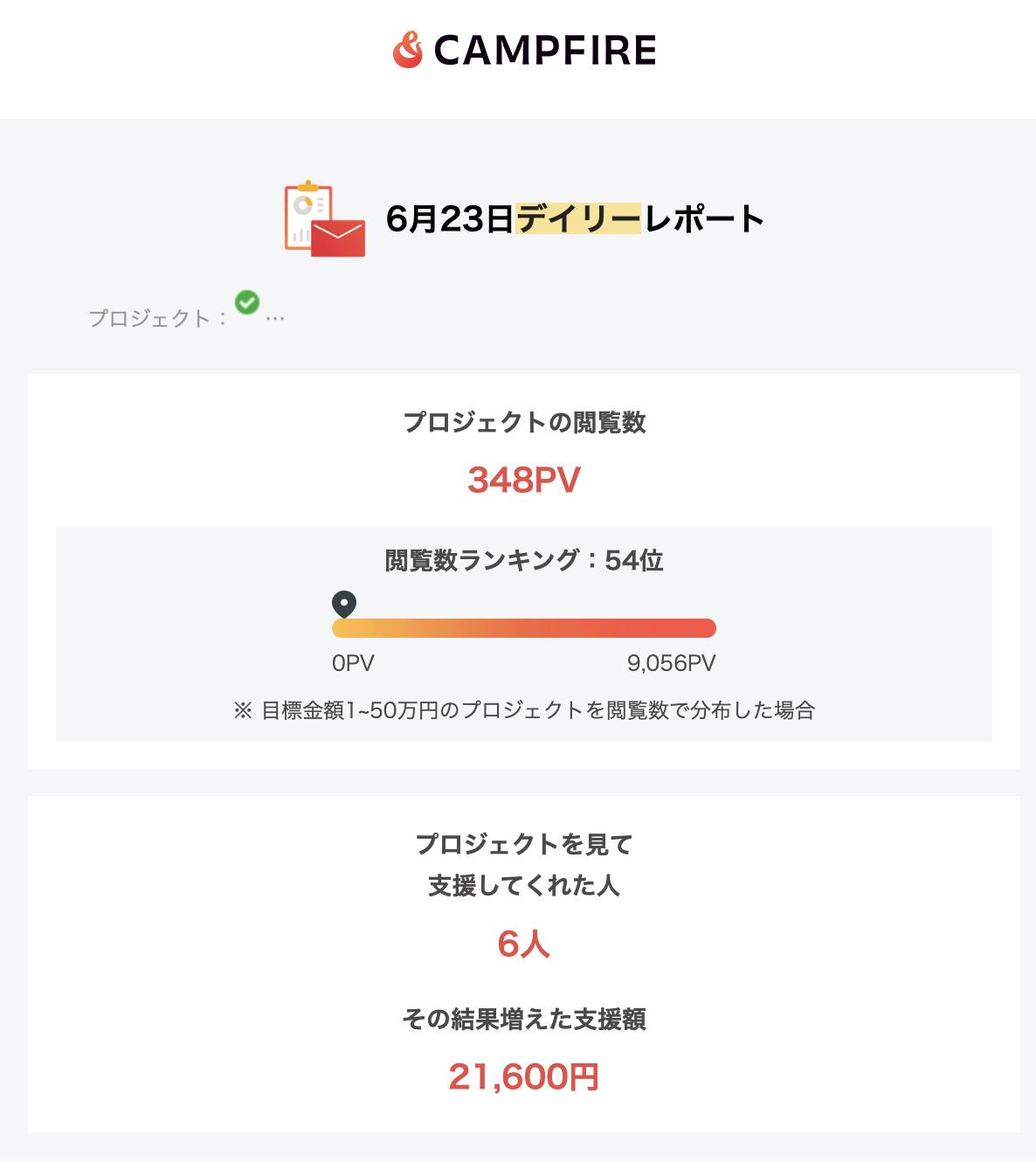
Task: Click the 21,600円 support amount
Action: [524, 1077]
